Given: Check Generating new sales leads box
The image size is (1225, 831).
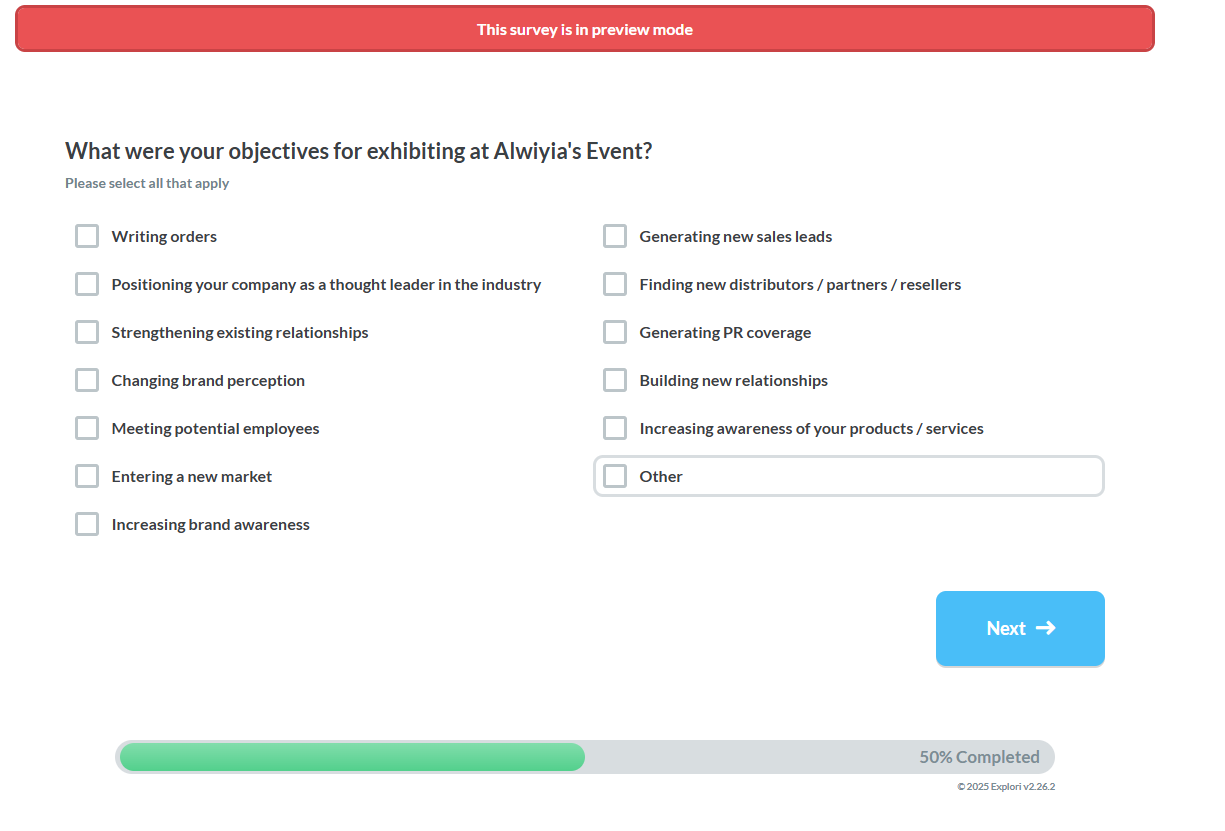Looking at the screenshot, I should click(x=615, y=237).
